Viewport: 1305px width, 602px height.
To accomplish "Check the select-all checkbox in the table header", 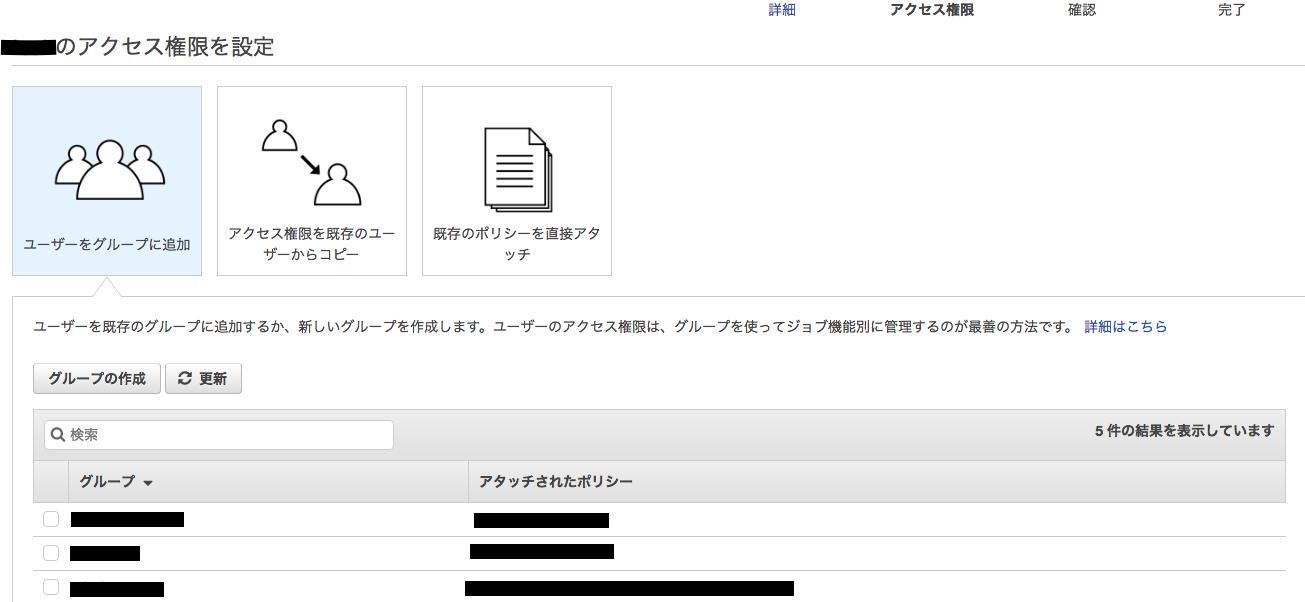I will pos(51,481).
